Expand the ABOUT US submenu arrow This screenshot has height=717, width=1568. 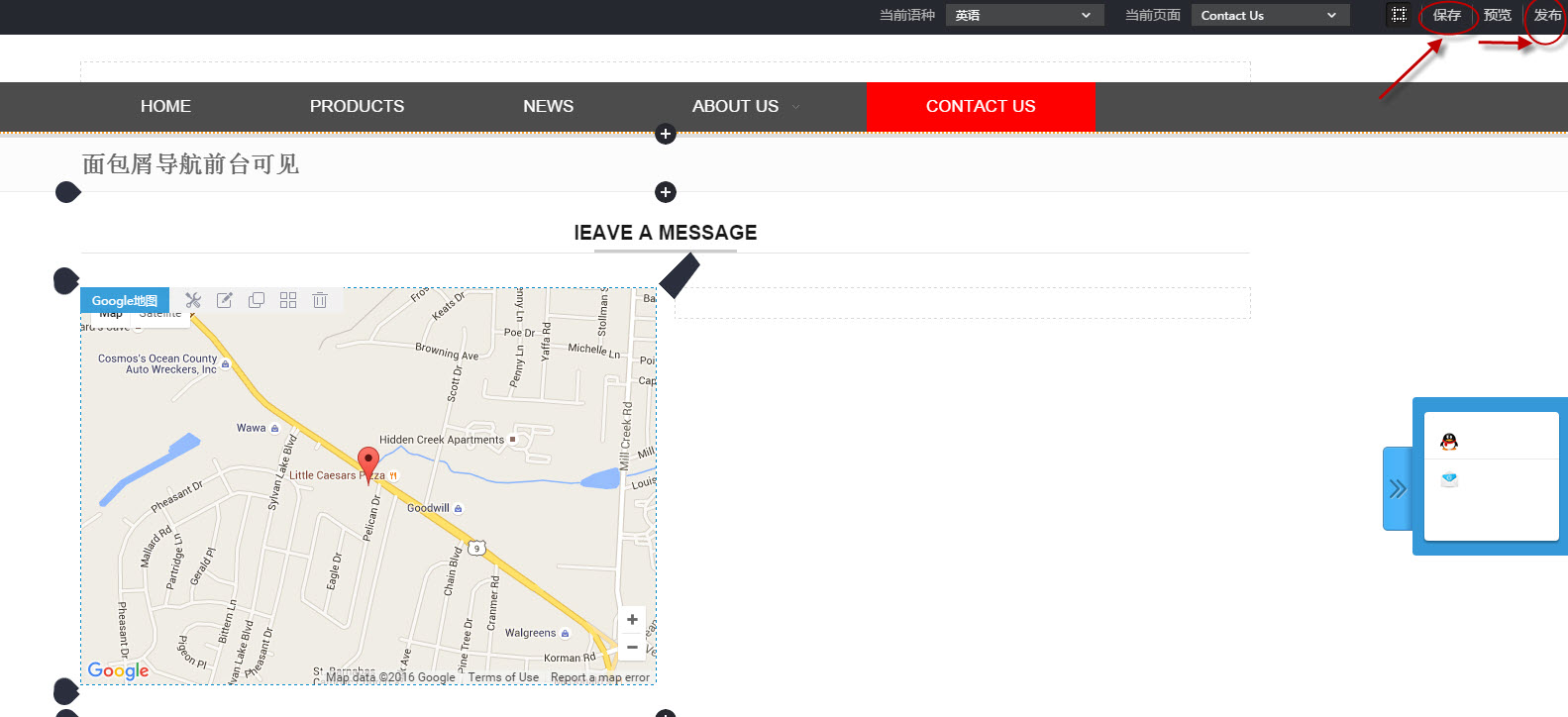point(796,107)
